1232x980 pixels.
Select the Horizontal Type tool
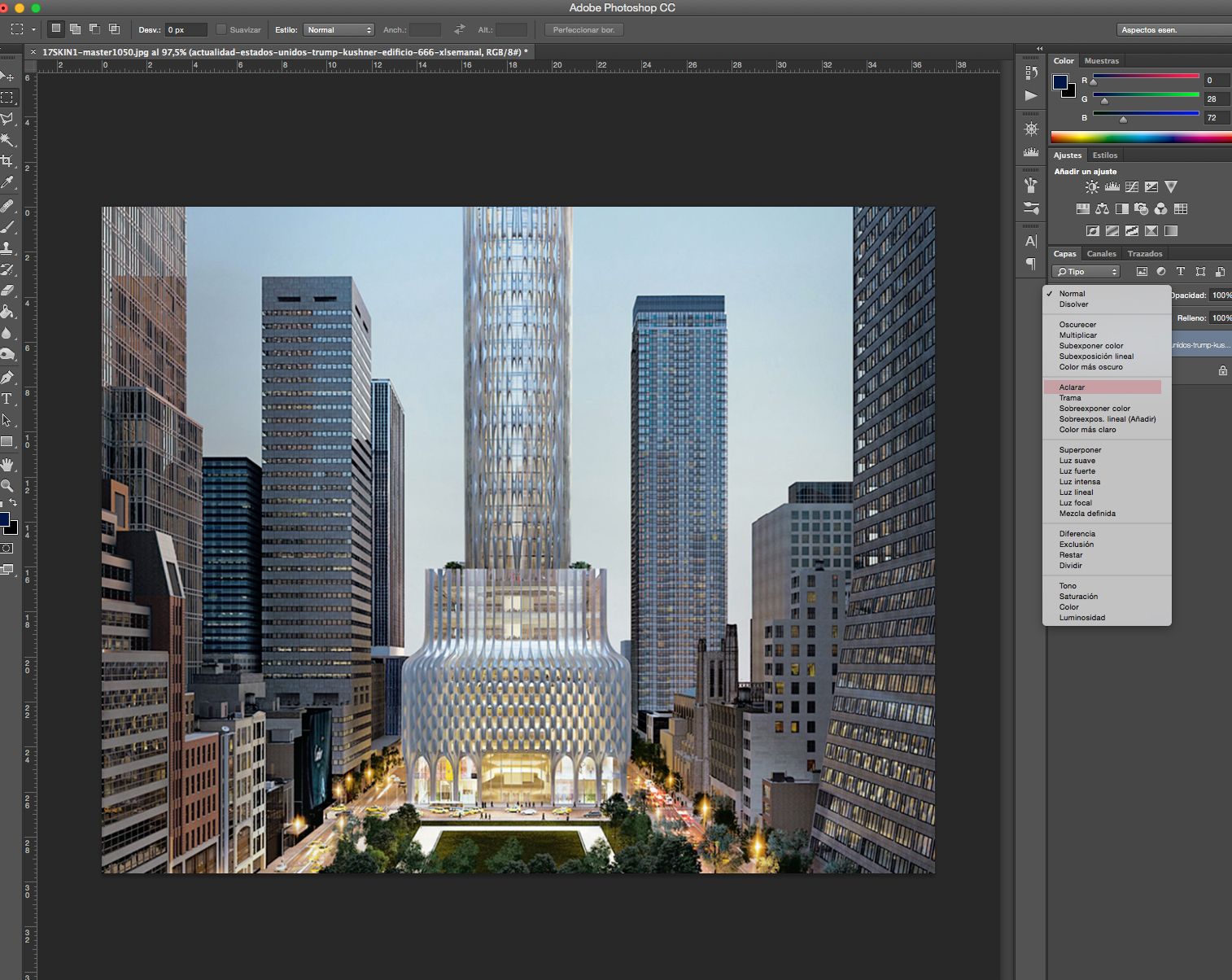[7, 399]
